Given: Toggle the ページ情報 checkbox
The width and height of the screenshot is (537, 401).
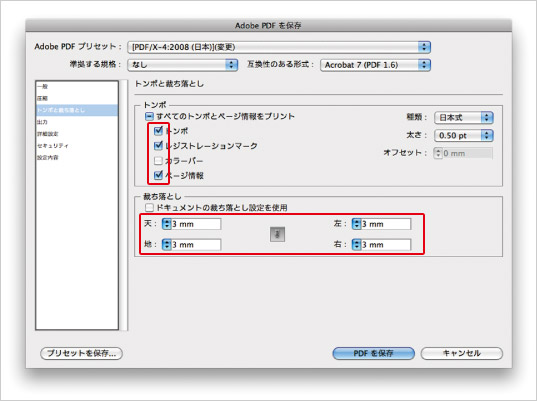Looking at the screenshot, I should click(158, 175).
